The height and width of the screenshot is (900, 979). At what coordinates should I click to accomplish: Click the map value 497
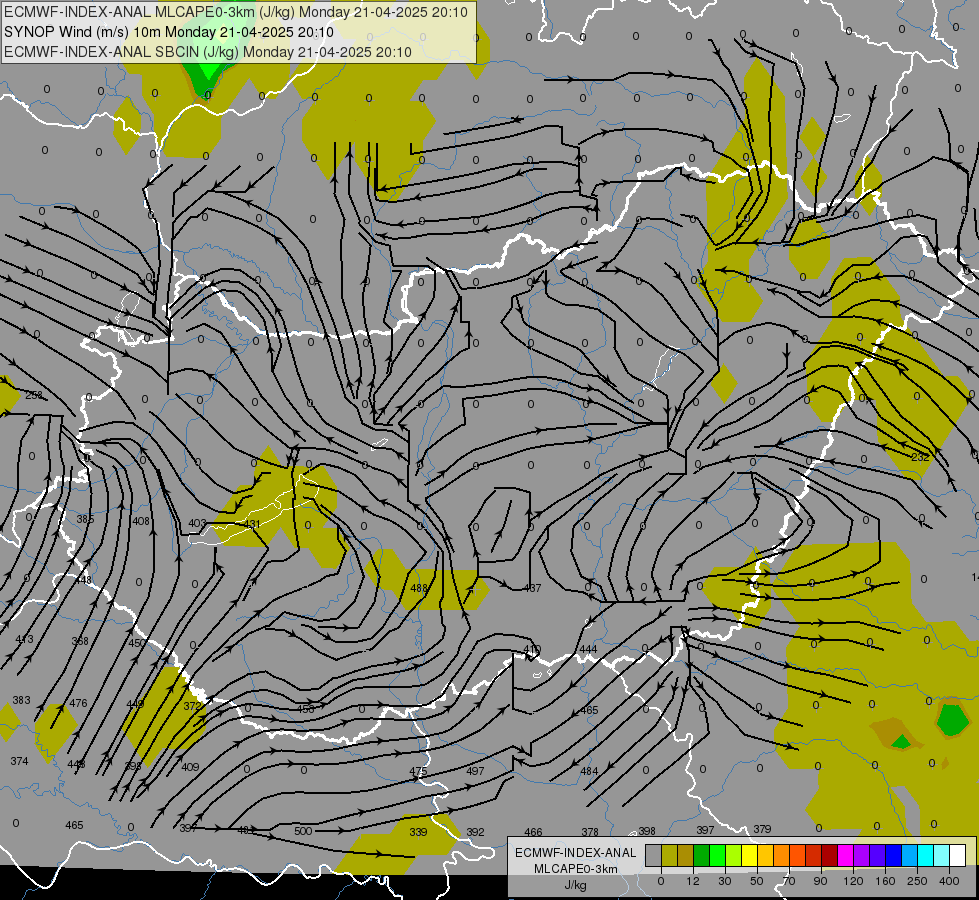tap(475, 771)
